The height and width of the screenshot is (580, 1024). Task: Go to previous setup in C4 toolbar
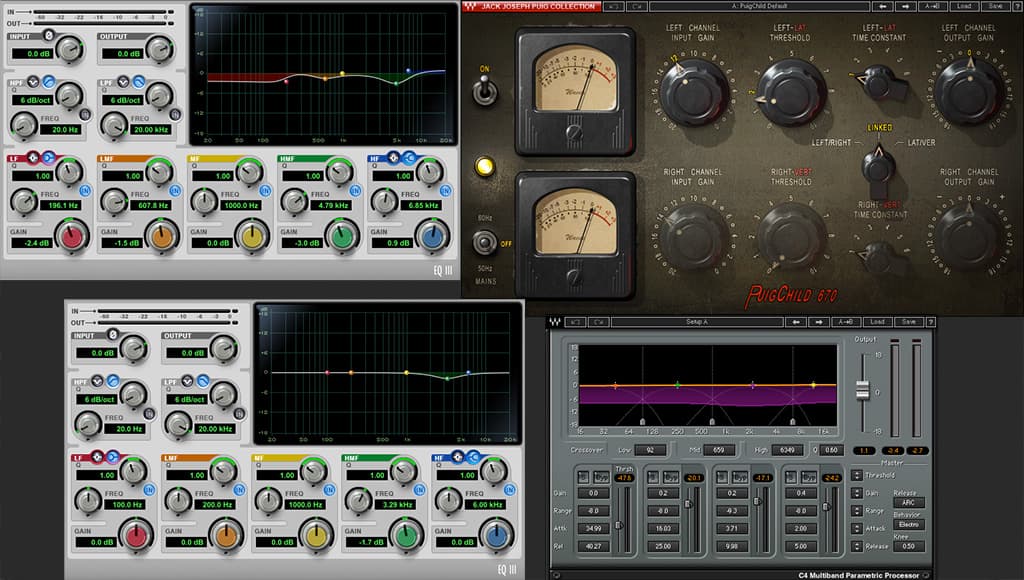click(795, 322)
